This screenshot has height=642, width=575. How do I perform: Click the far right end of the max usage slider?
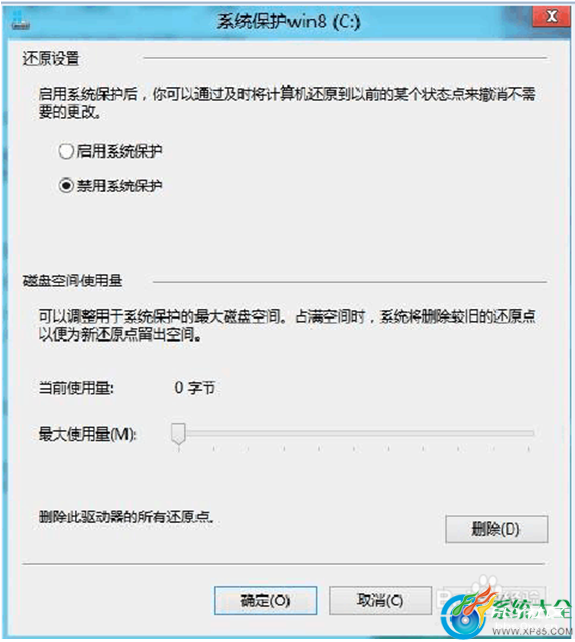531,433
